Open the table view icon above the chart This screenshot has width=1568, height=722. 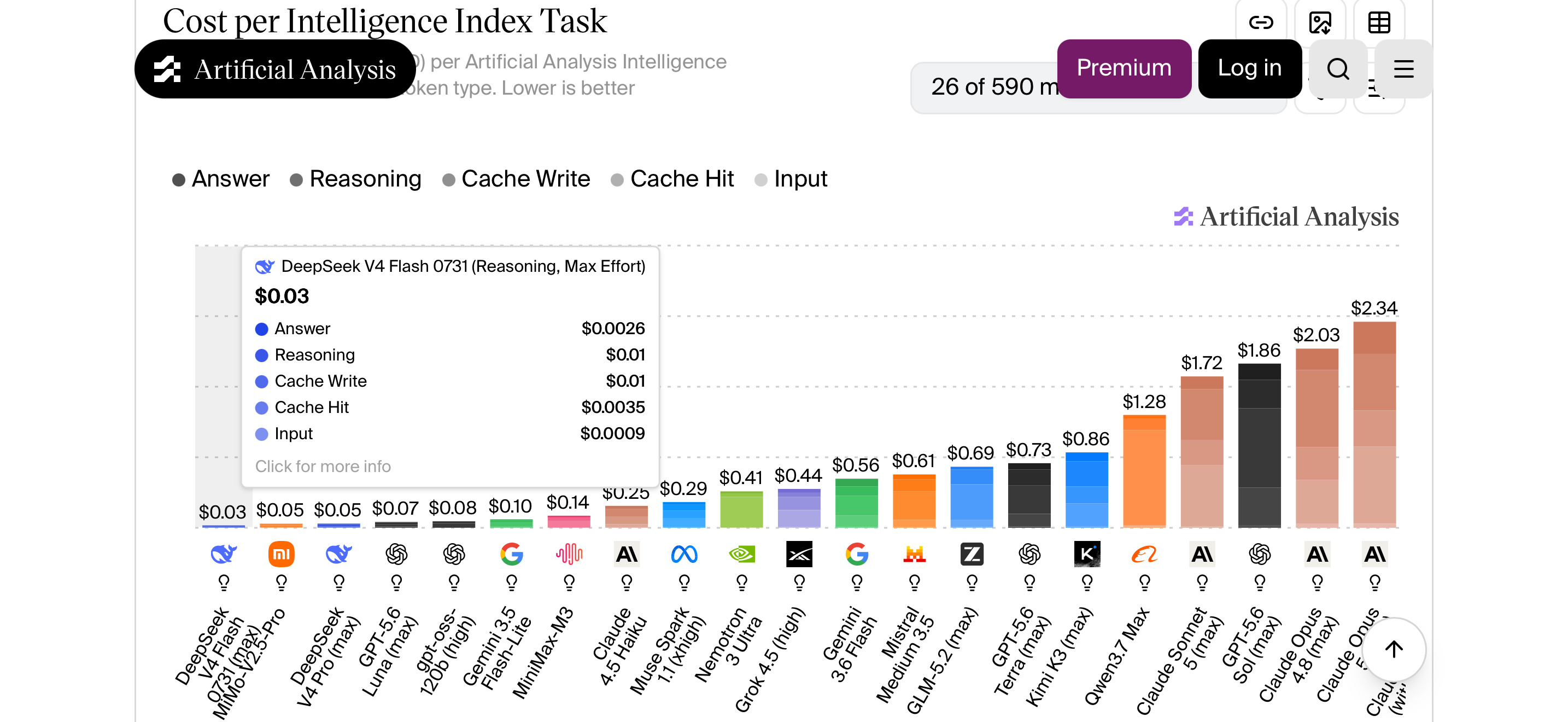[1379, 22]
